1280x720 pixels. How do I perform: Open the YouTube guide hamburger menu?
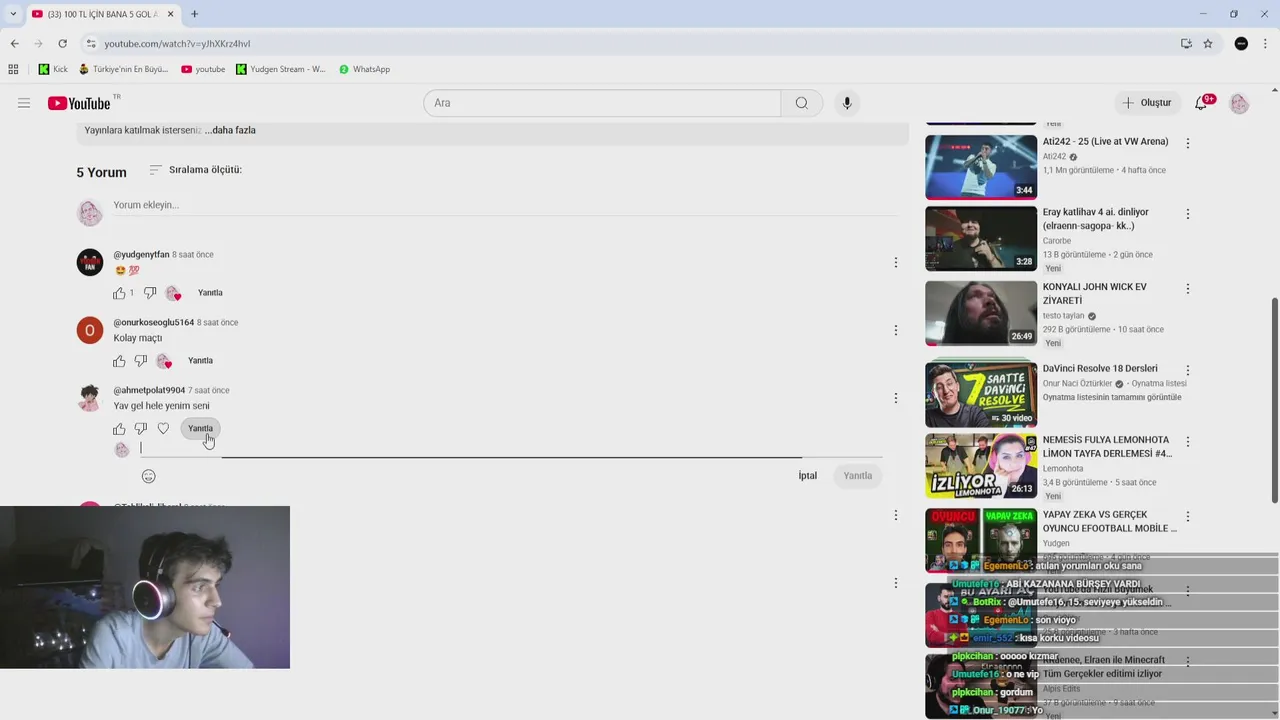coord(24,103)
